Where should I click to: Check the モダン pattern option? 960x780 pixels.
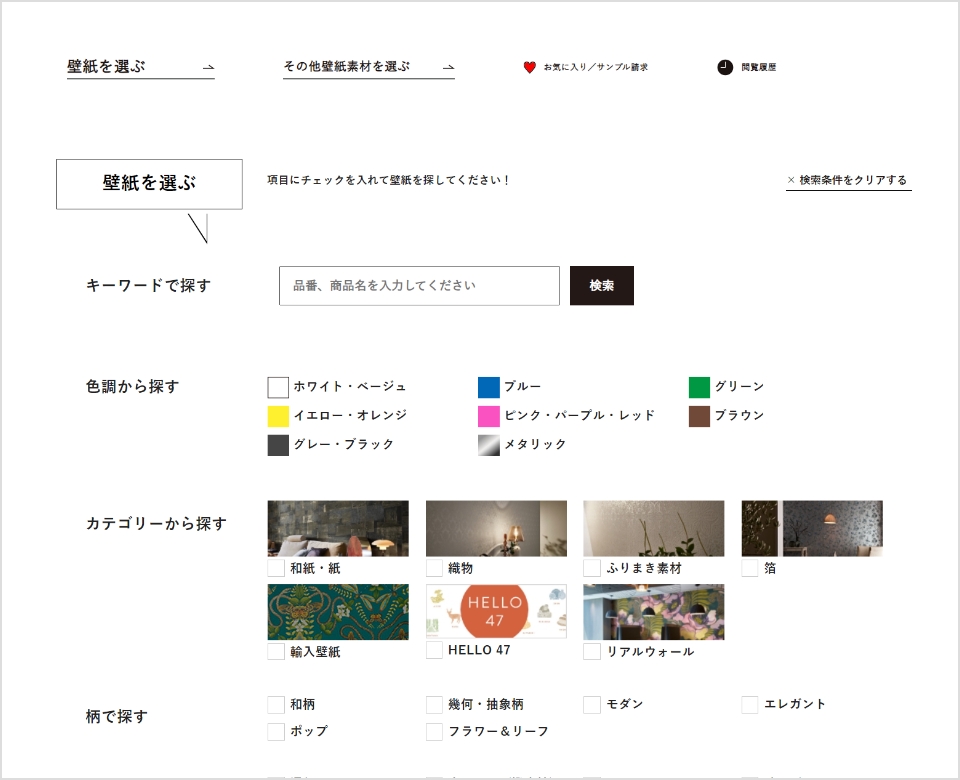tap(591, 704)
